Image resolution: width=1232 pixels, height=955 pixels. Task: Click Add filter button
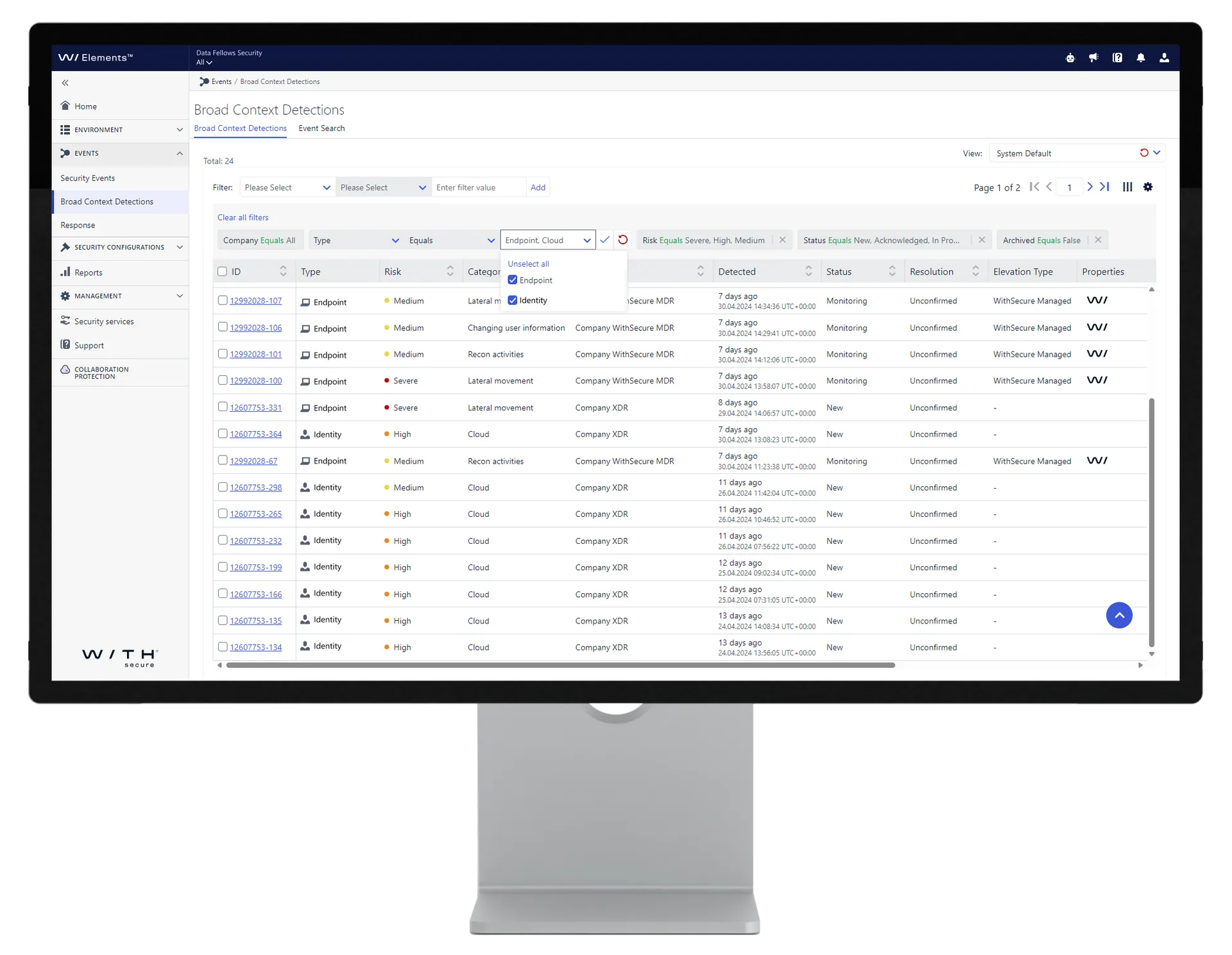[x=538, y=187]
